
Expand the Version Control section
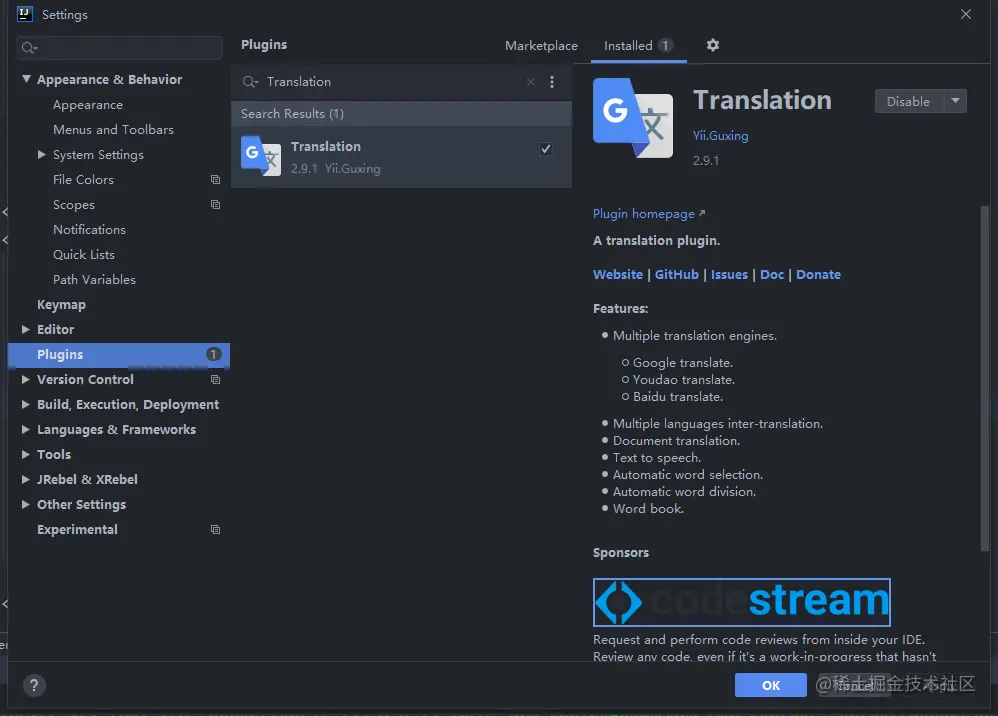[x=25, y=379]
